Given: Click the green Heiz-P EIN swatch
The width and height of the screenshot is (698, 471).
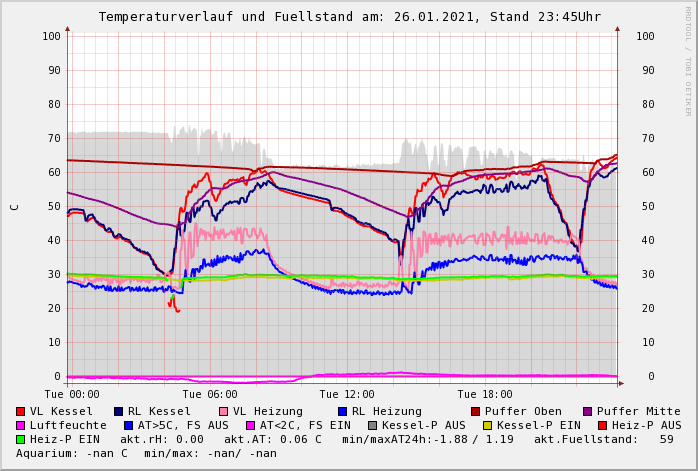Looking at the screenshot, I should [21, 439].
